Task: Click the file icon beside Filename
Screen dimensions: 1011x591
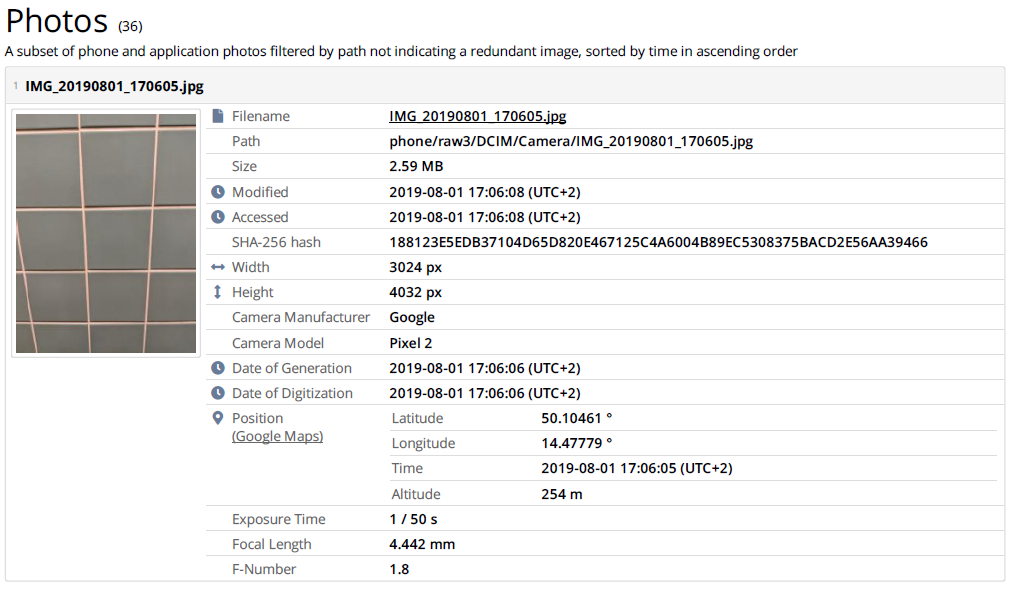Action: [x=218, y=116]
